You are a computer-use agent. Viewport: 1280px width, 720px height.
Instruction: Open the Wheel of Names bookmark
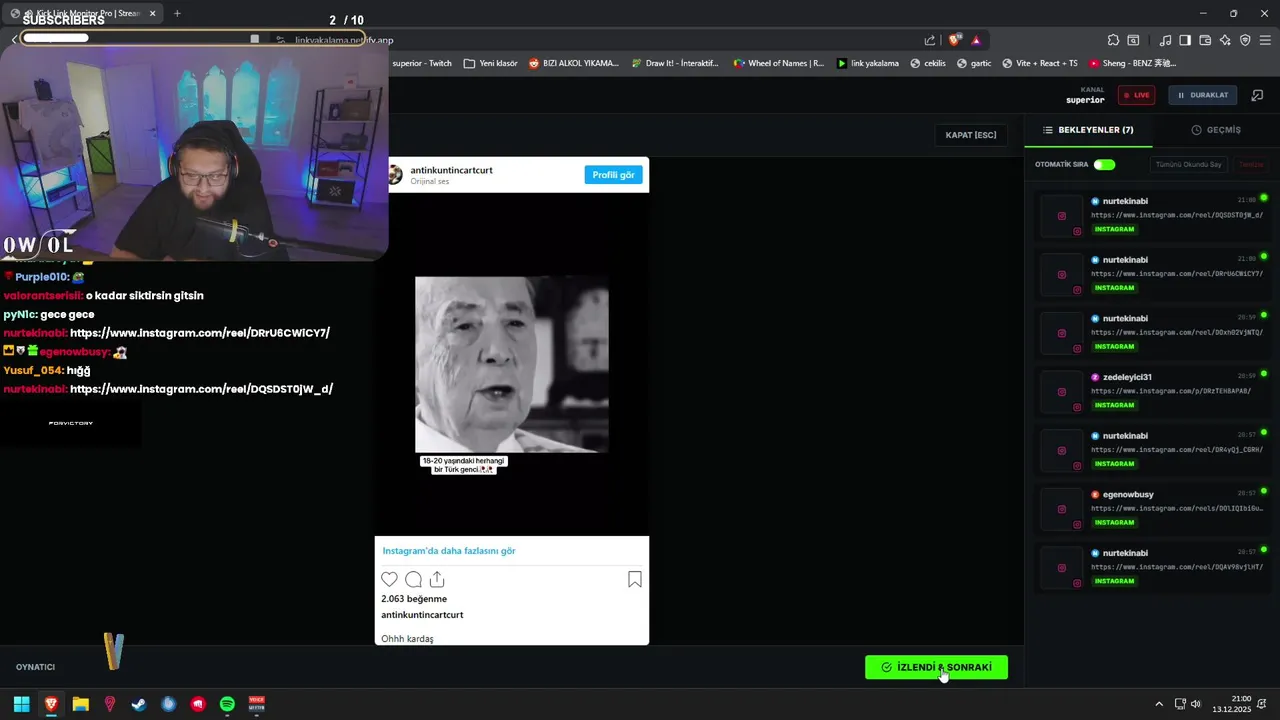coord(778,63)
